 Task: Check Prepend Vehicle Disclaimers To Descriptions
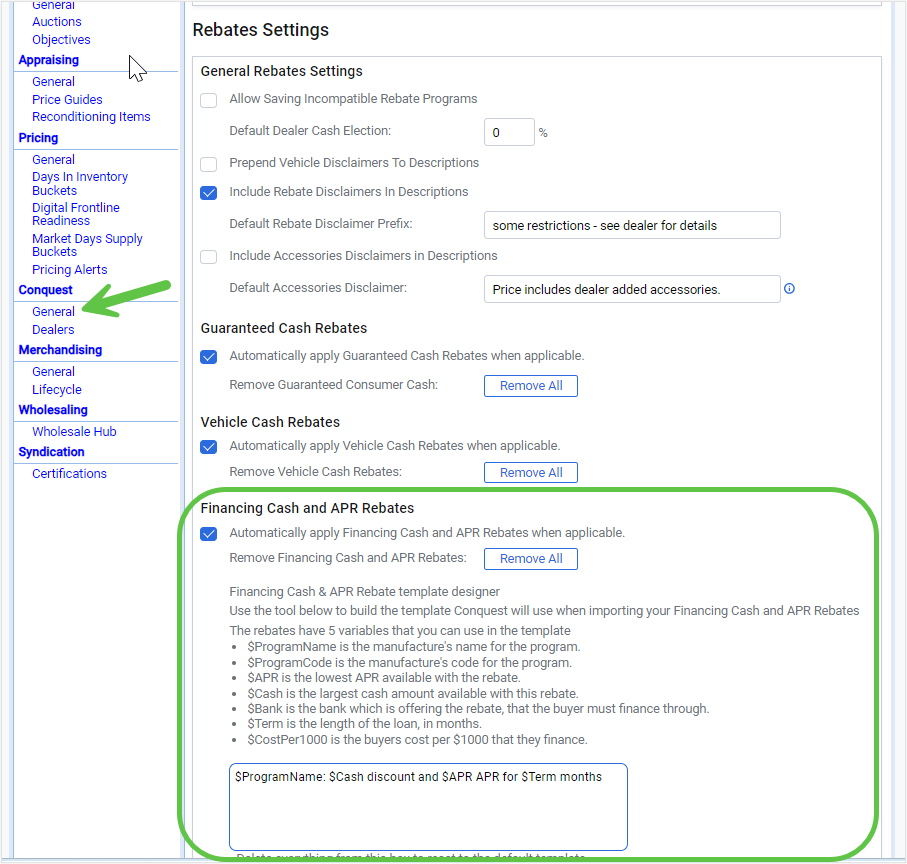(209, 164)
